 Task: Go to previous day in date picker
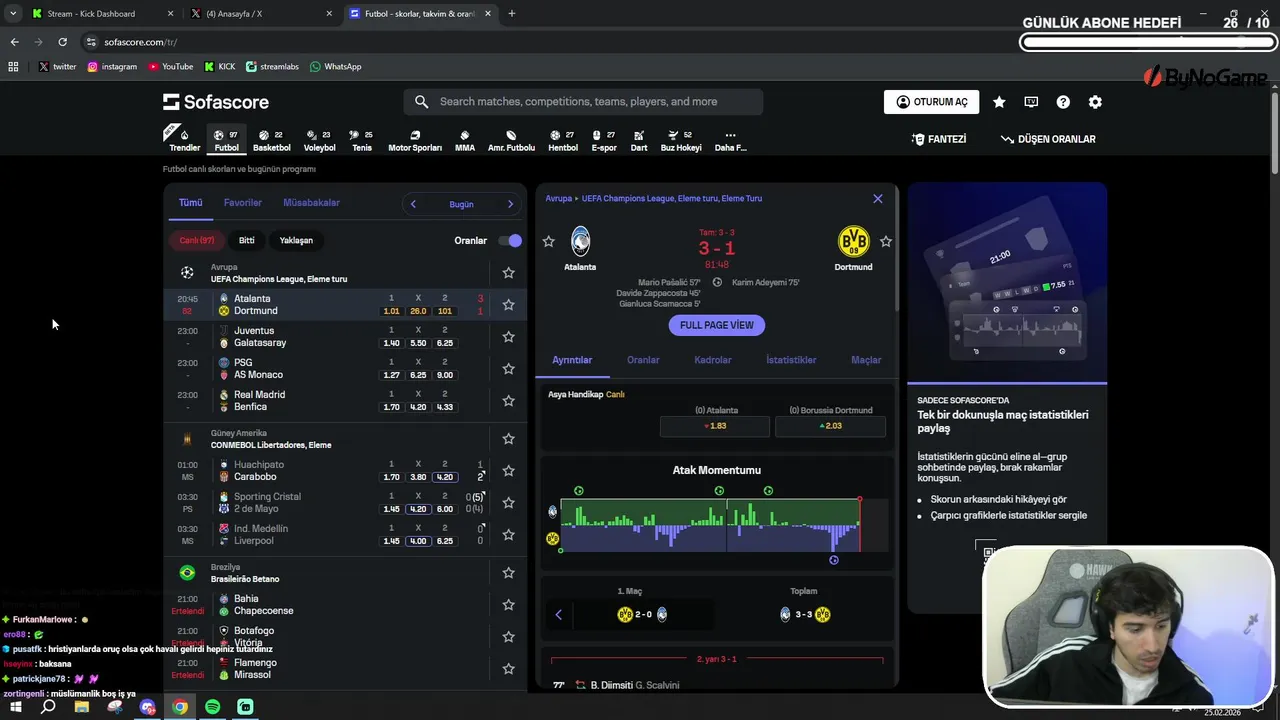click(x=413, y=204)
